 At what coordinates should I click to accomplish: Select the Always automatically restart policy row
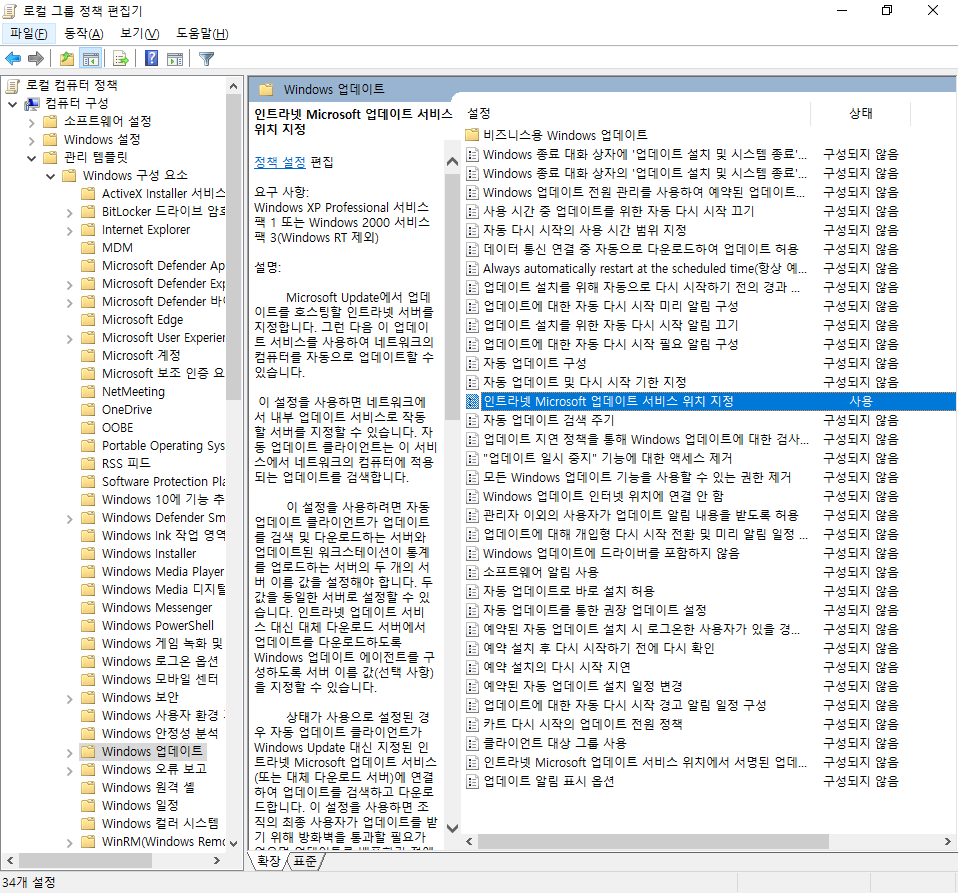[645, 268]
